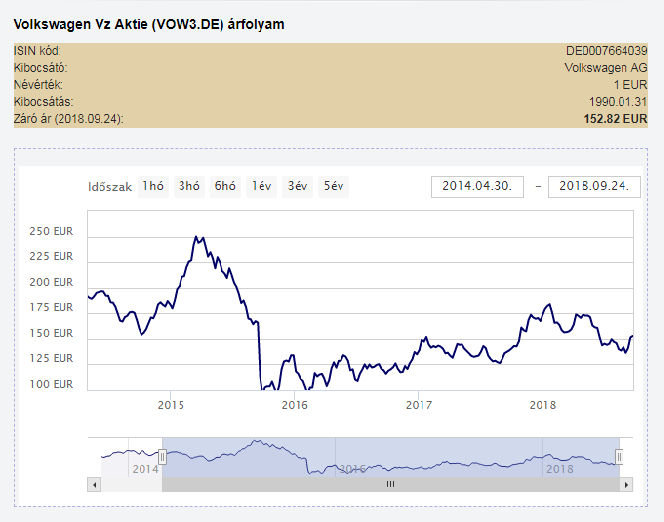Click the 2015 label on the x-axis
This screenshot has width=664, height=522.
pos(171,405)
